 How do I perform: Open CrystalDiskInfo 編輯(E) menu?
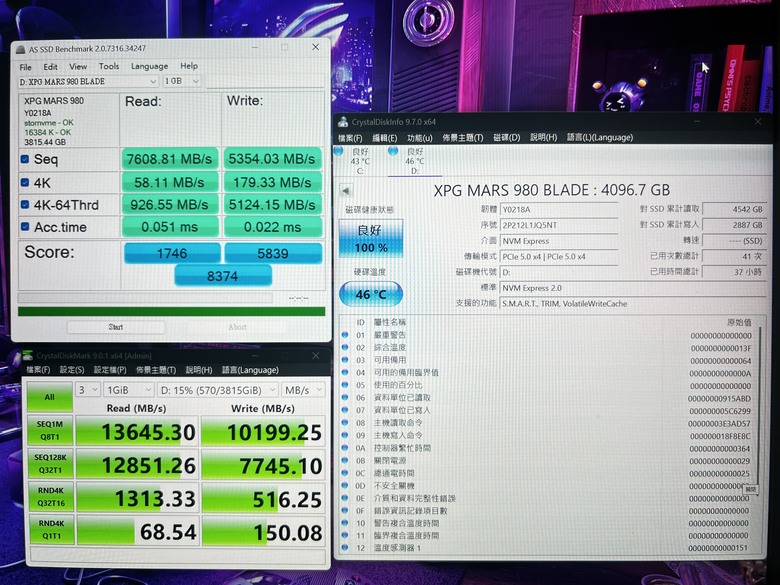[385, 138]
